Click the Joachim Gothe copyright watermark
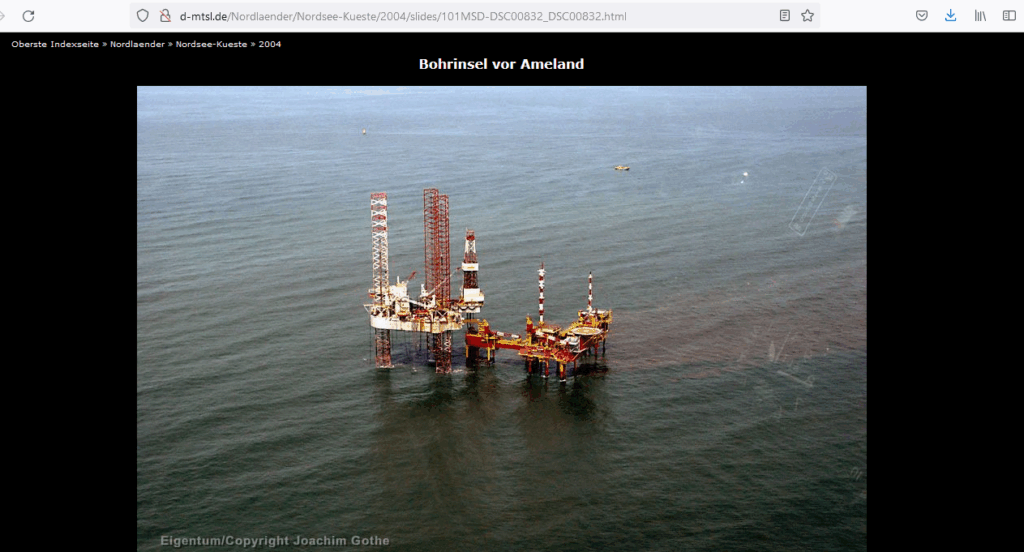This screenshot has height=552, width=1024. coord(275,541)
